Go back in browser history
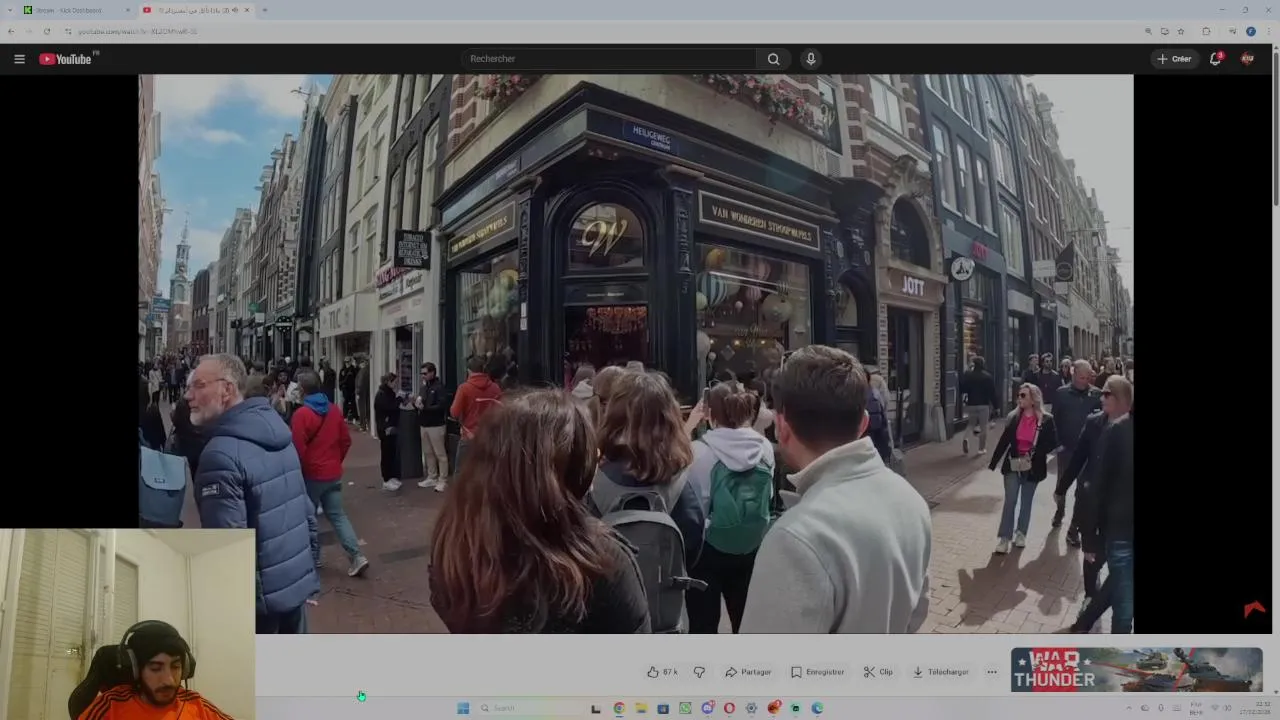Viewport: 1280px width, 720px height. 11,31
